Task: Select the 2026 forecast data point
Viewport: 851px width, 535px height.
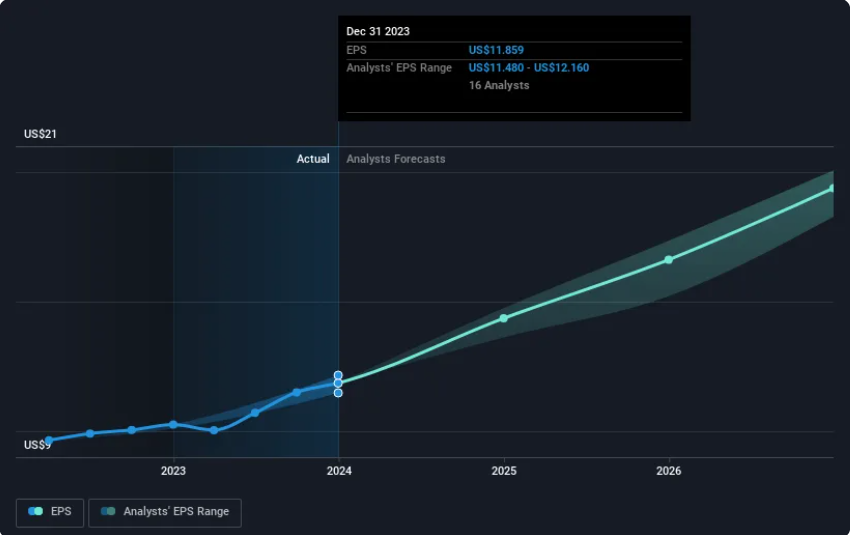Action: pos(669,260)
